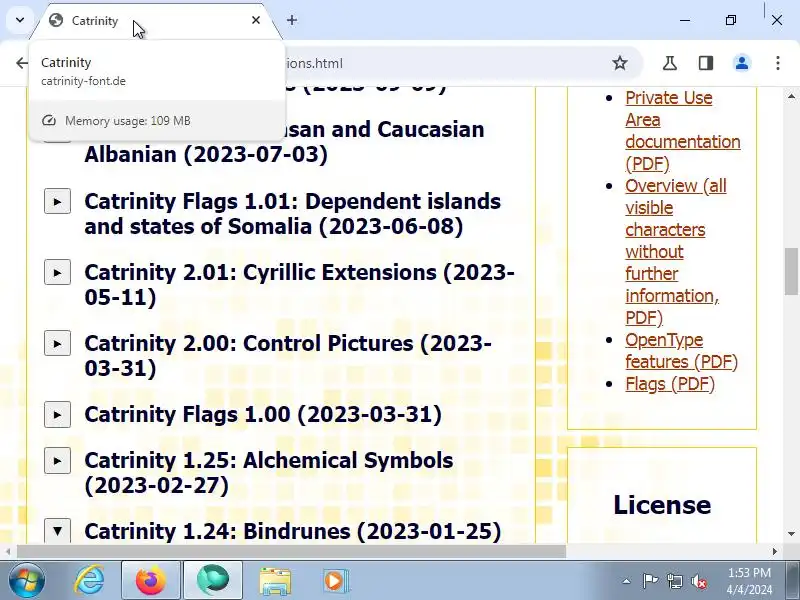
Task: Open the Chrome Labs flask icon
Action: pos(669,63)
